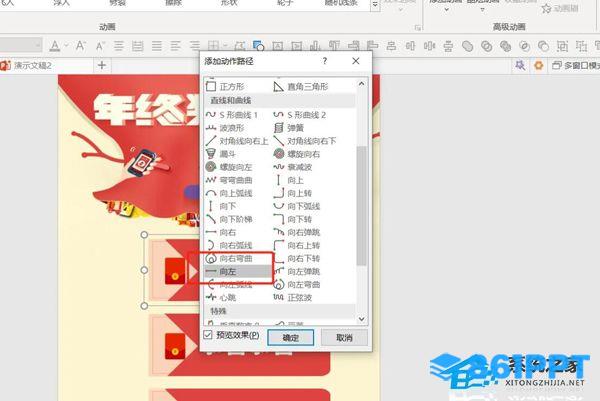600x401 pixels.
Task: Open help with the ? button
Action: [x=324, y=61]
